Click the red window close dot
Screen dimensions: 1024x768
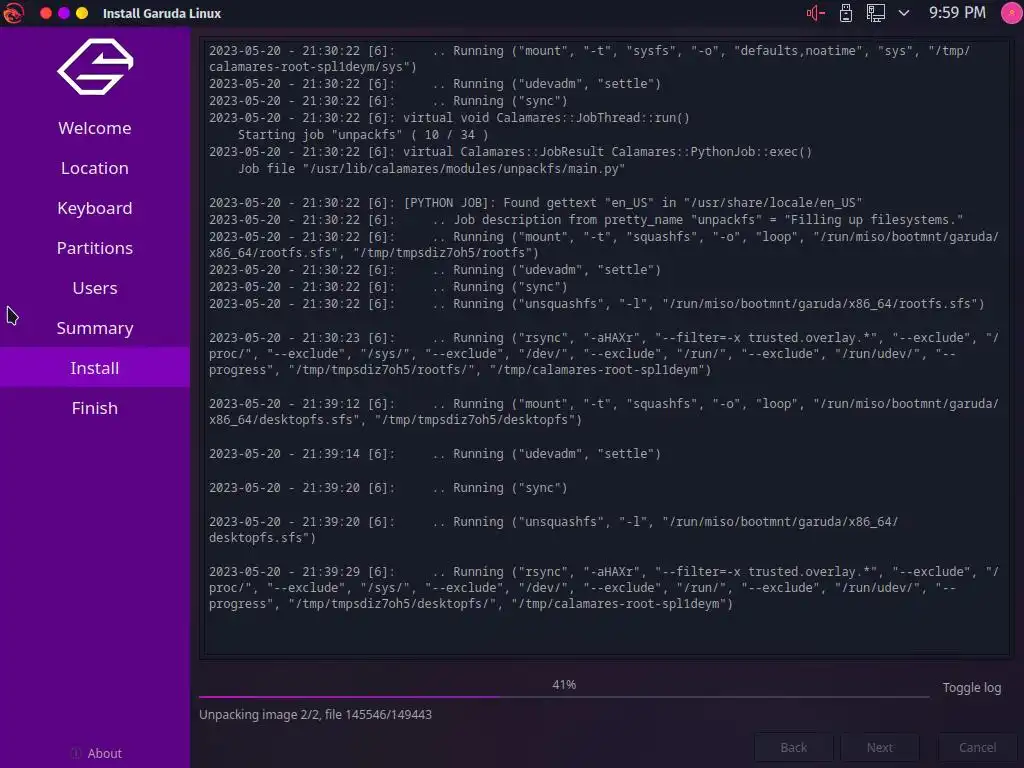46,13
